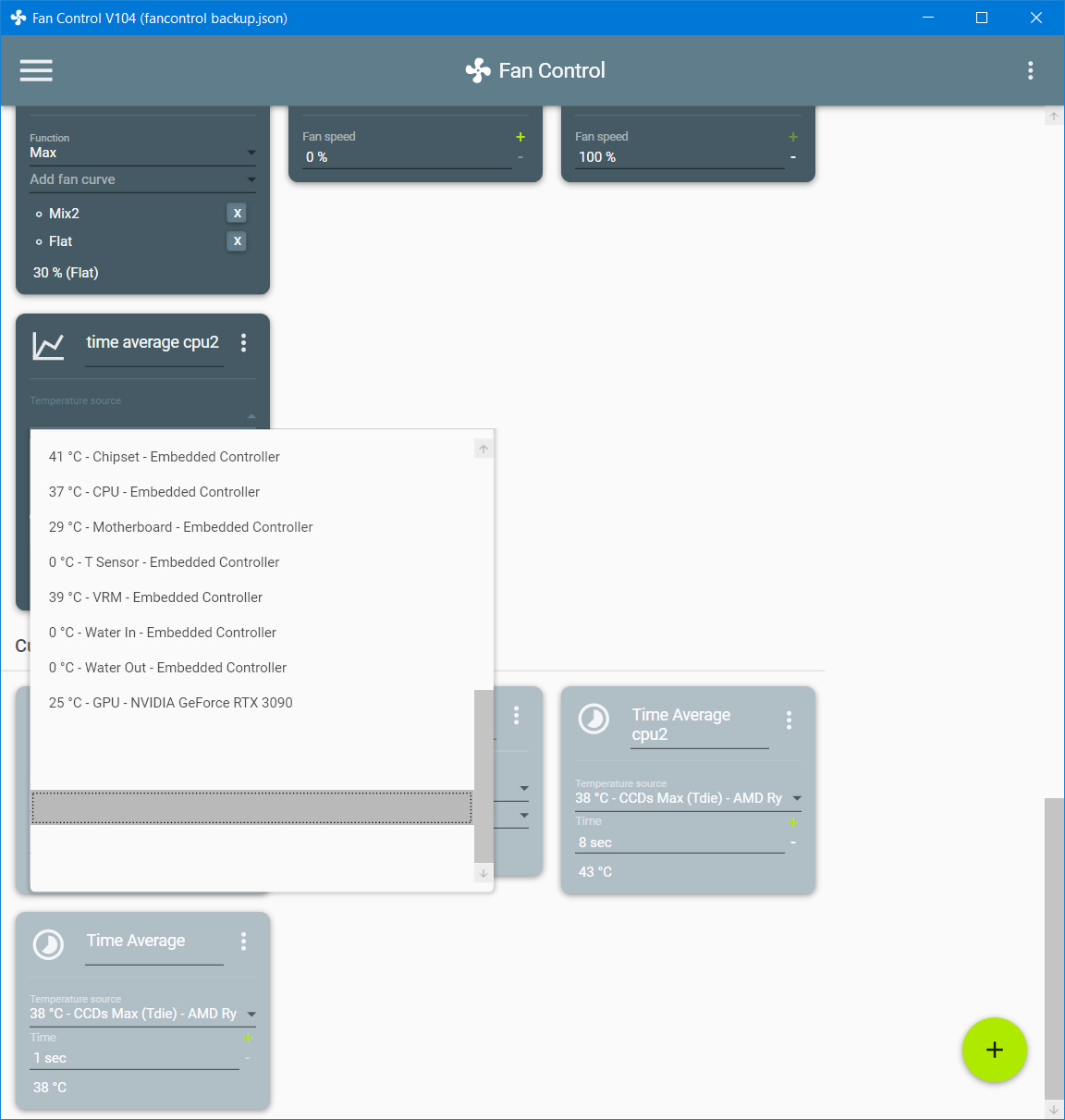This screenshot has height=1120, width=1065.
Task: Select the 41 °C Chipset Embedded Controller sensor
Action: [164, 456]
